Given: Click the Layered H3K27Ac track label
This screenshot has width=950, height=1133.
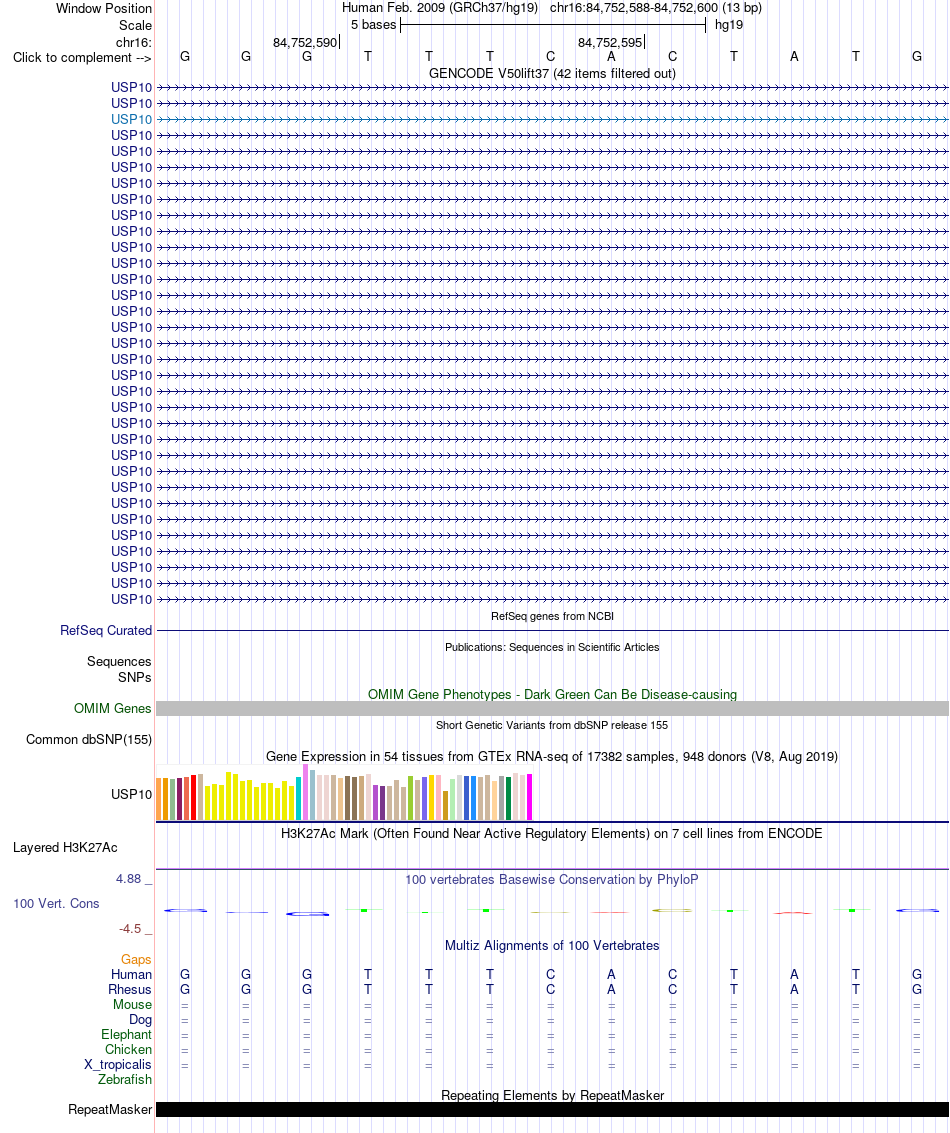Looking at the screenshot, I should coord(65,848).
